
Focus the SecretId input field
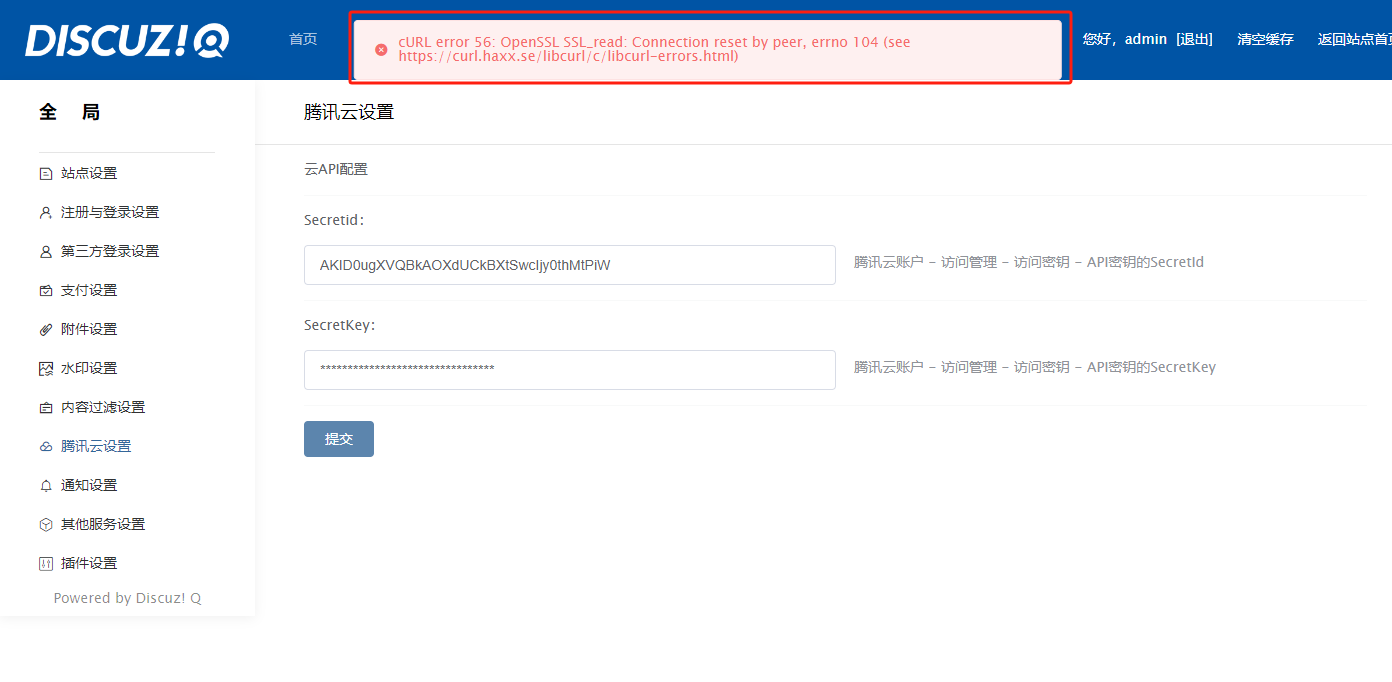coord(570,265)
